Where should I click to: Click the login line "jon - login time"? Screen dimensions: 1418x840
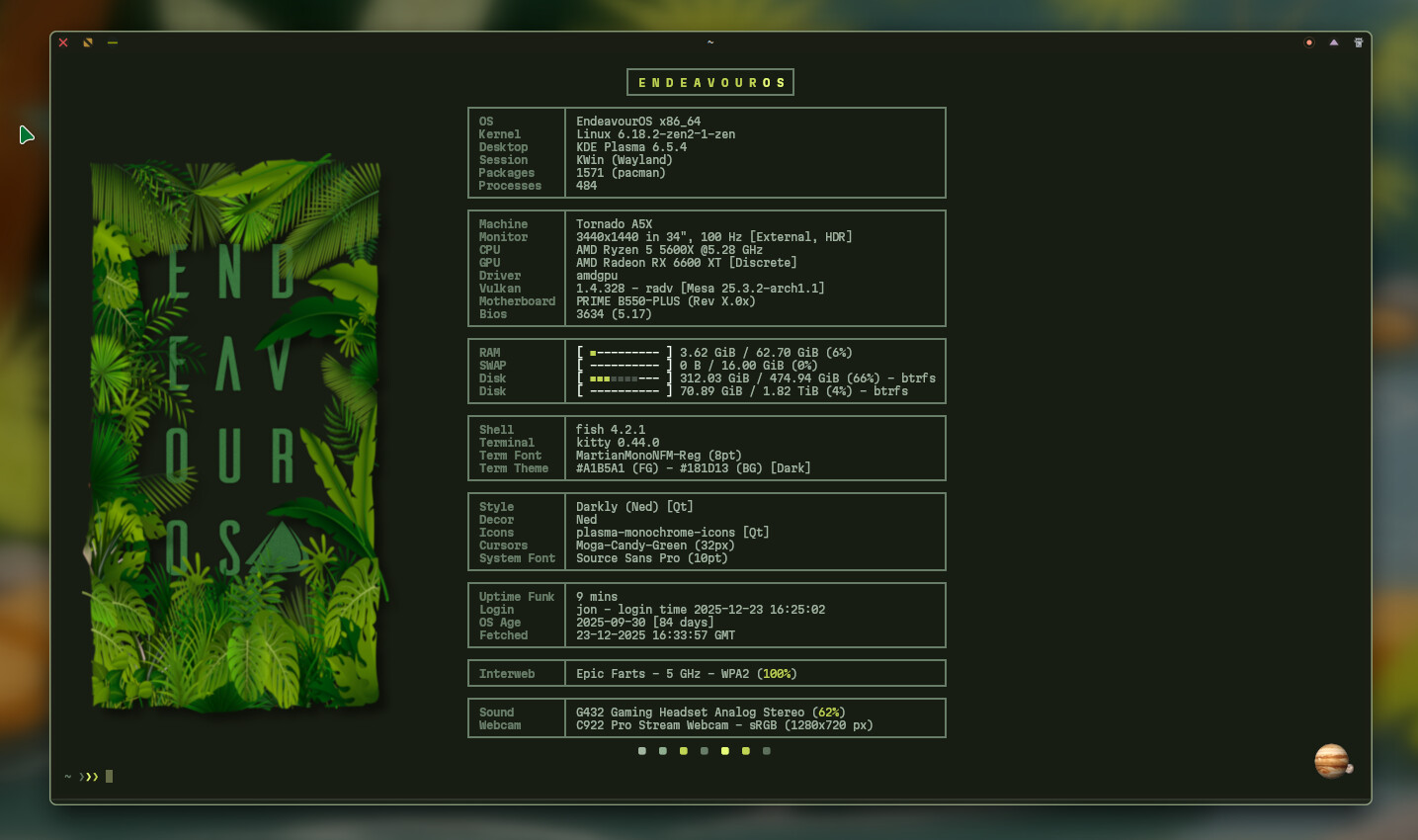tap(631, 610)
